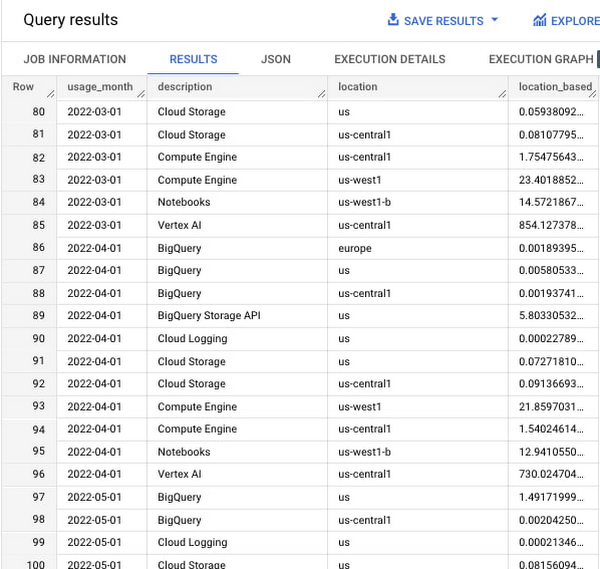Screen dimensions: 600x569
Task: Click value 0.07271810 in row 91
Action: coord(551,362)
